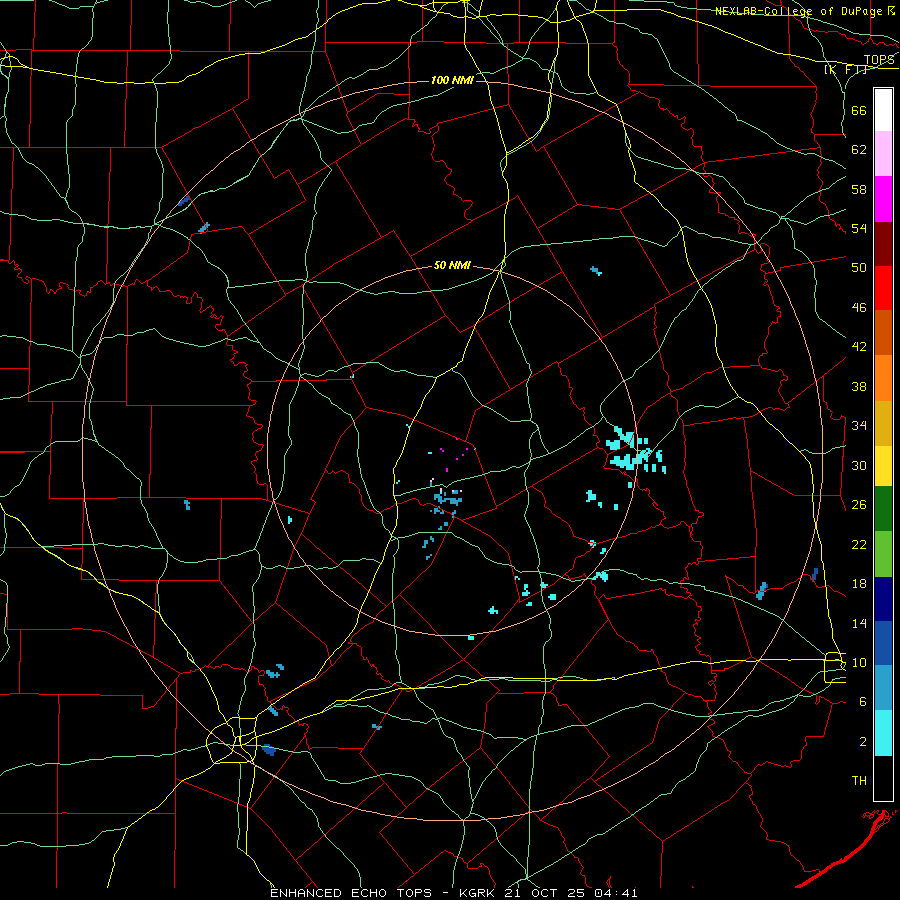Click the "46" legend value
Screen dimensions: 900x900
(859, 308)
